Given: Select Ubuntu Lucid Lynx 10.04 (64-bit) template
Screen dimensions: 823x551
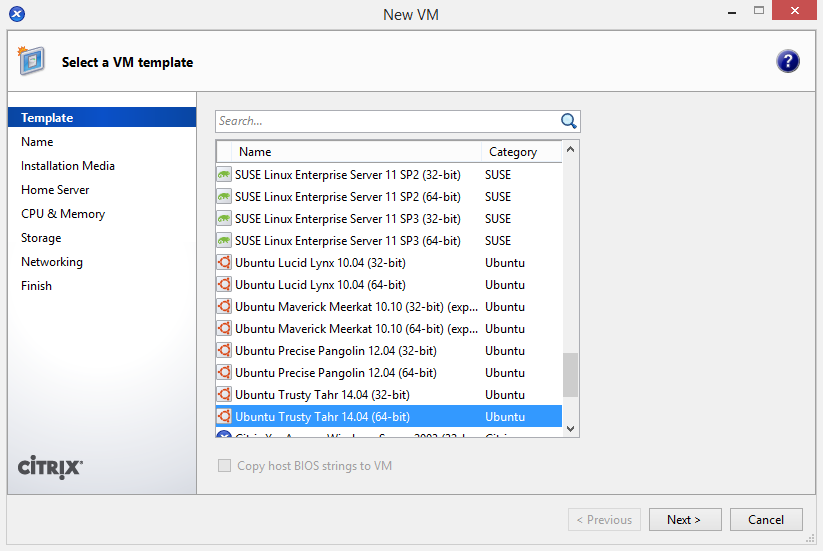Looking at the screenshot, I should pos(389,284).
